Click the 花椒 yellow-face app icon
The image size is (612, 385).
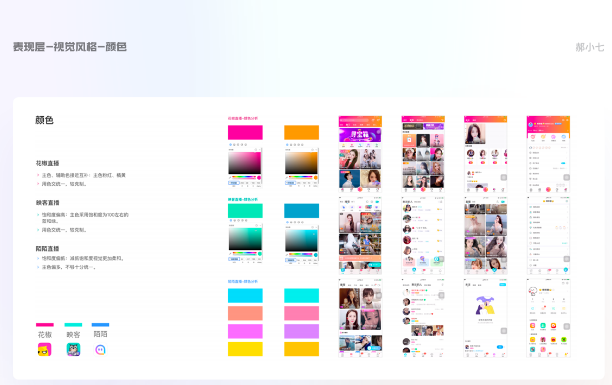pyautogui.click(x=44, y=349)
